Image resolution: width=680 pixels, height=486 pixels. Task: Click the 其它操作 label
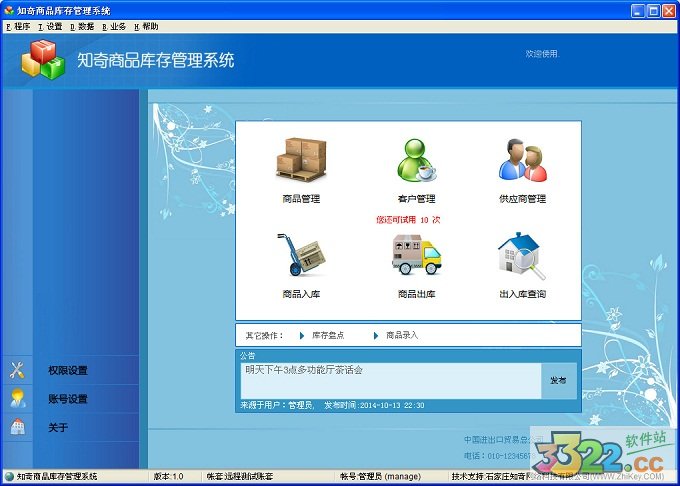coord(265,336)
